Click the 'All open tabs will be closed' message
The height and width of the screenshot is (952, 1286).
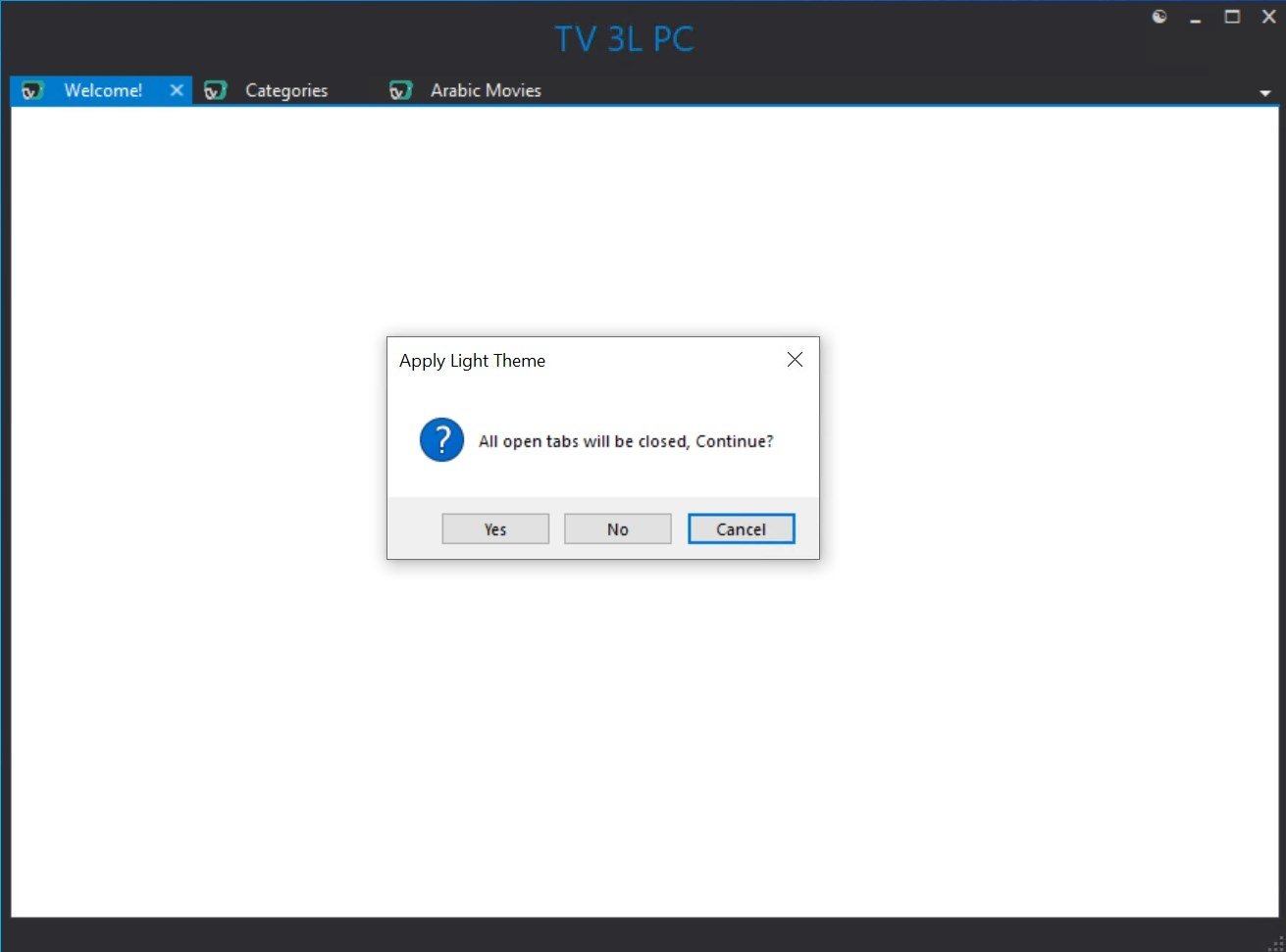[x=626, y=441]
